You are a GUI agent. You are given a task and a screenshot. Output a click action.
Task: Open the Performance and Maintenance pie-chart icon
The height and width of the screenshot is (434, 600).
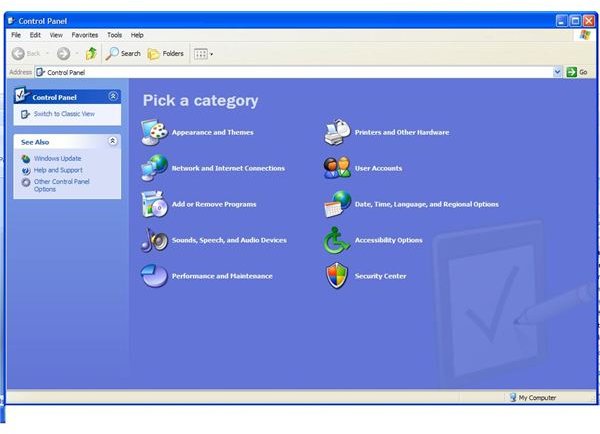(x=154, y=276)
